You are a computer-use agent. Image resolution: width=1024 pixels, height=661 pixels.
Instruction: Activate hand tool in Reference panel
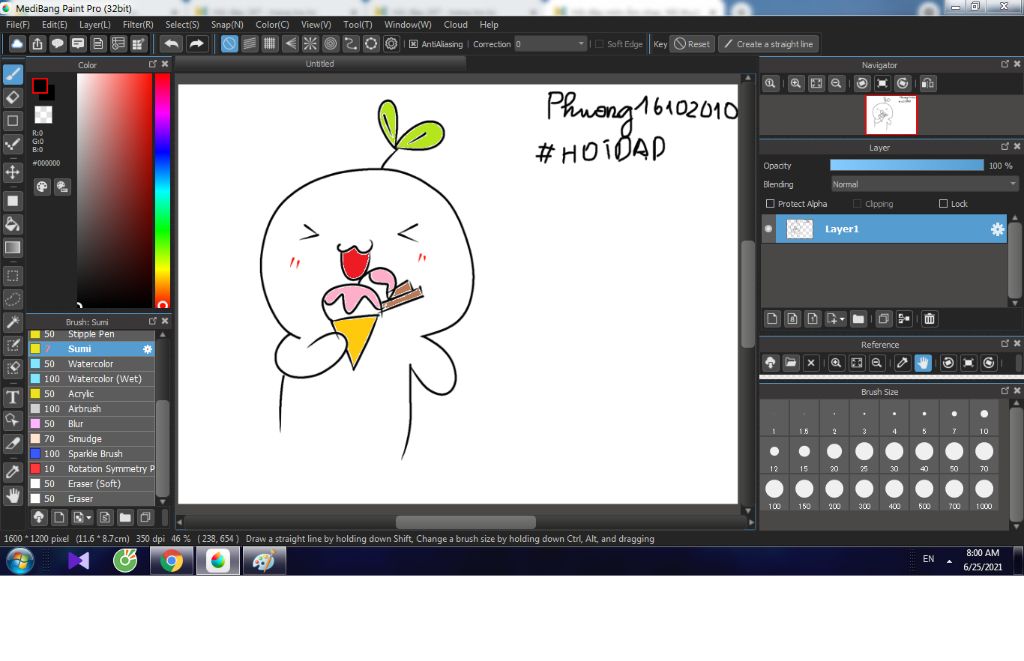tap(923, 363)
